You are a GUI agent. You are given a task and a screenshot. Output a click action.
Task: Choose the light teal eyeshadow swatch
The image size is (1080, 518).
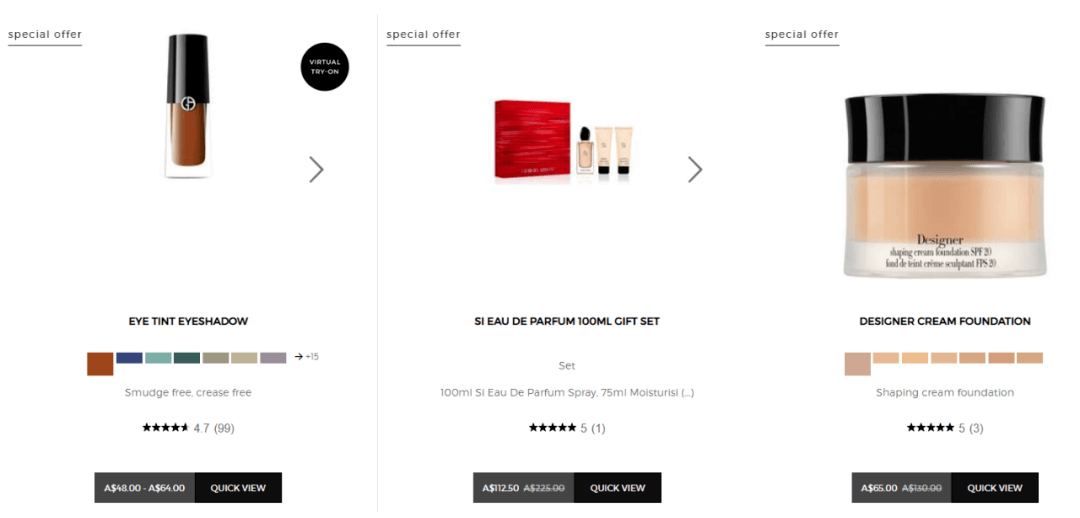pos(158,358)
